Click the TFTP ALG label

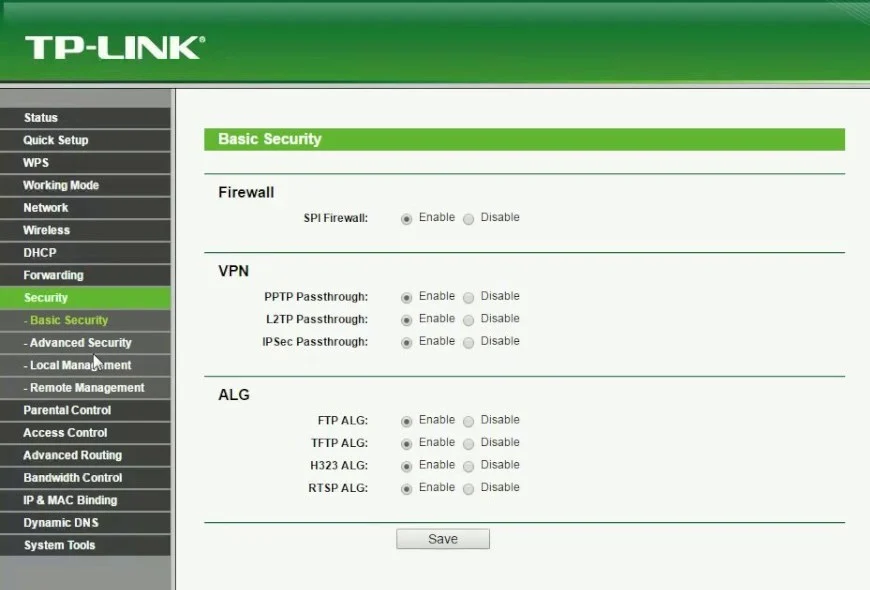[x=340, y=443]
